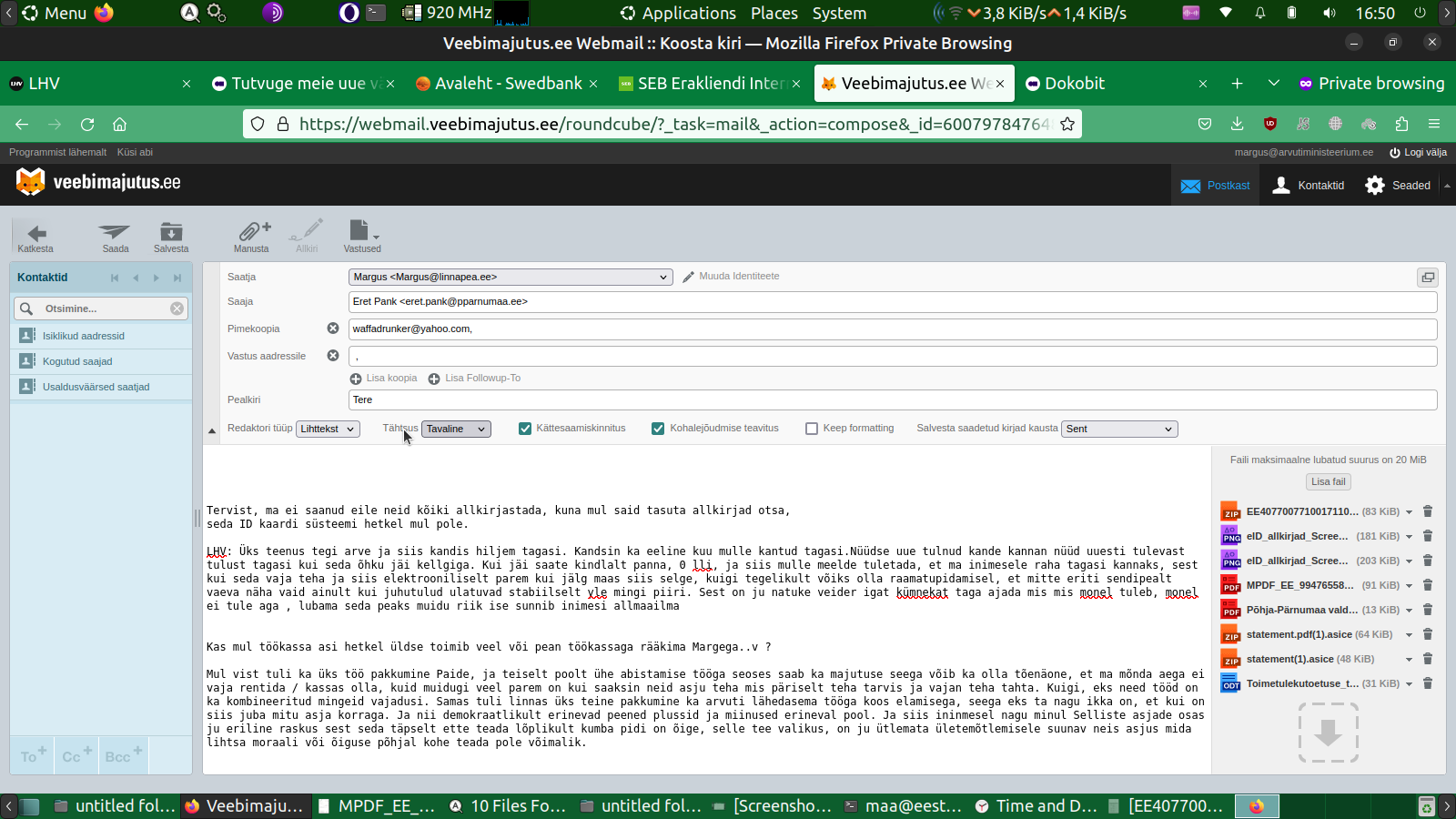Image resolution: width=1456 pixels, height=819 pixels.
Task: List all Firefox tabs
Action: click(1273, 83)
